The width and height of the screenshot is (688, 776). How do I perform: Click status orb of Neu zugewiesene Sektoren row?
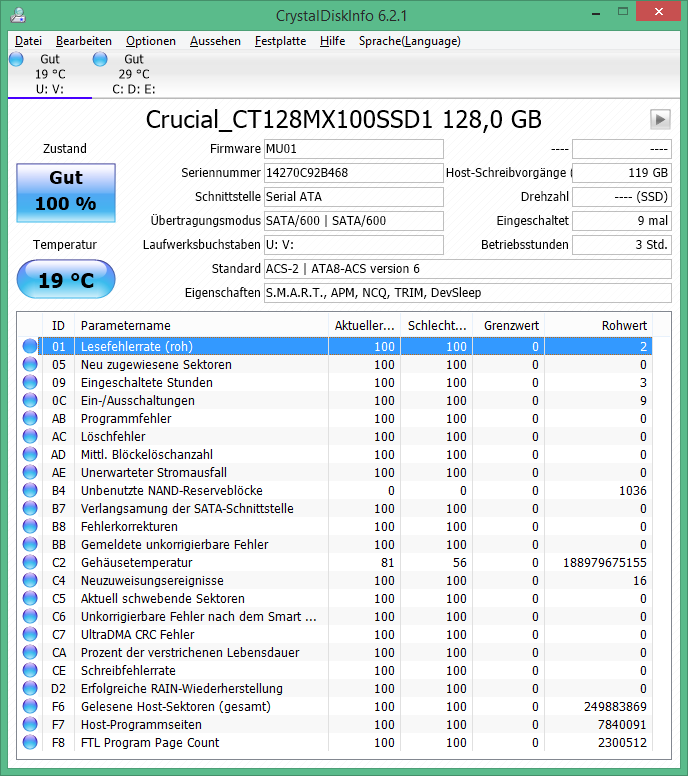click(x=30, y=364)
